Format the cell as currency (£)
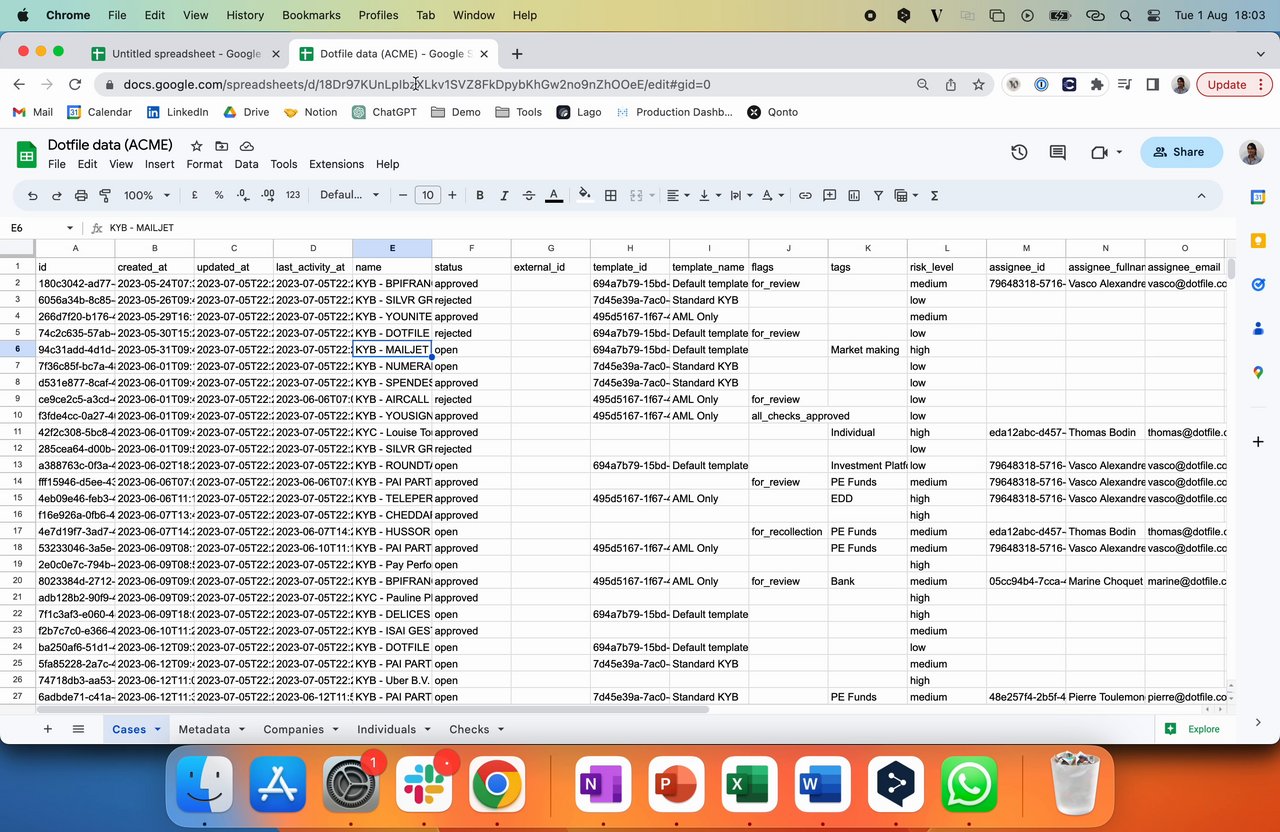The width and height of the screenshot is (1280, 832). tap(194, 196)
